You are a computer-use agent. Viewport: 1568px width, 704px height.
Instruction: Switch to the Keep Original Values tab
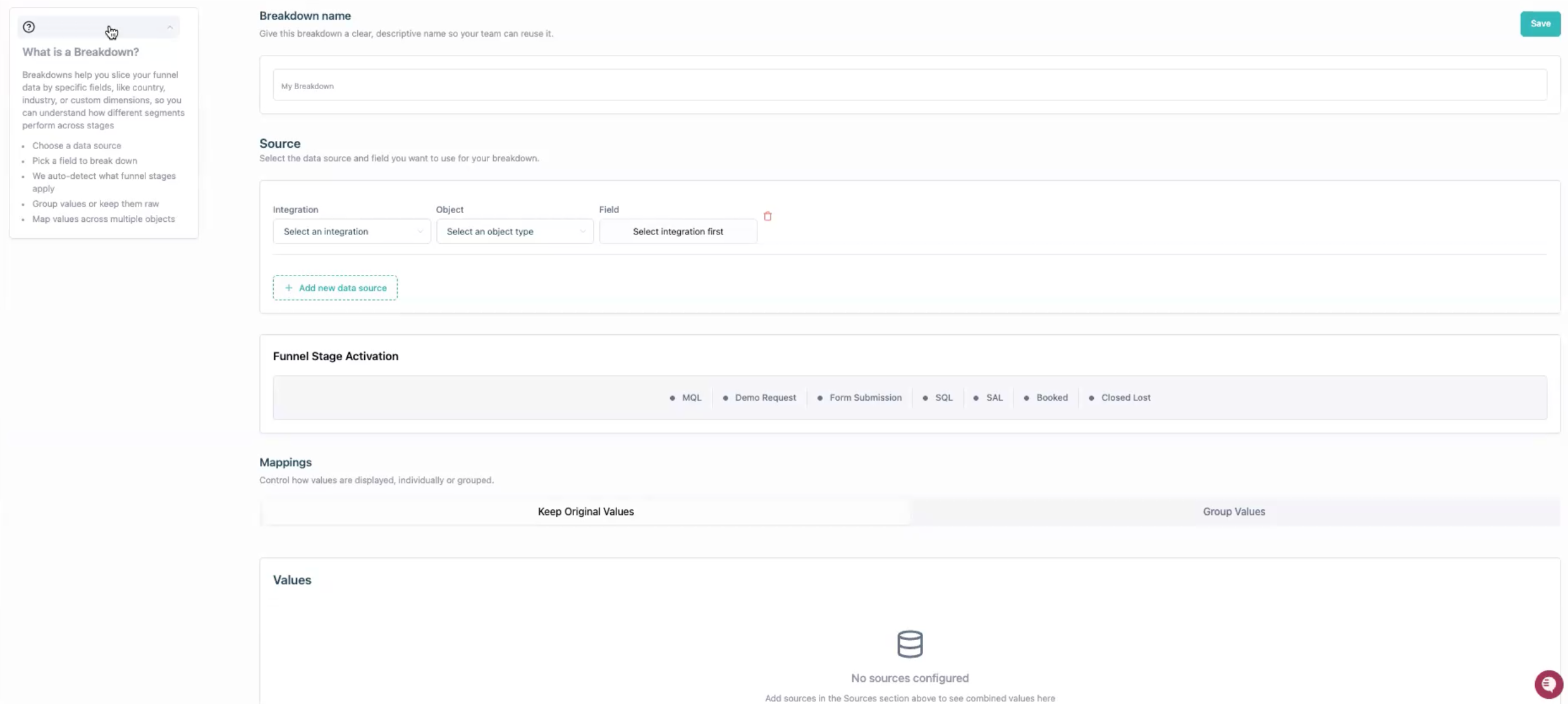click(585, 512)
